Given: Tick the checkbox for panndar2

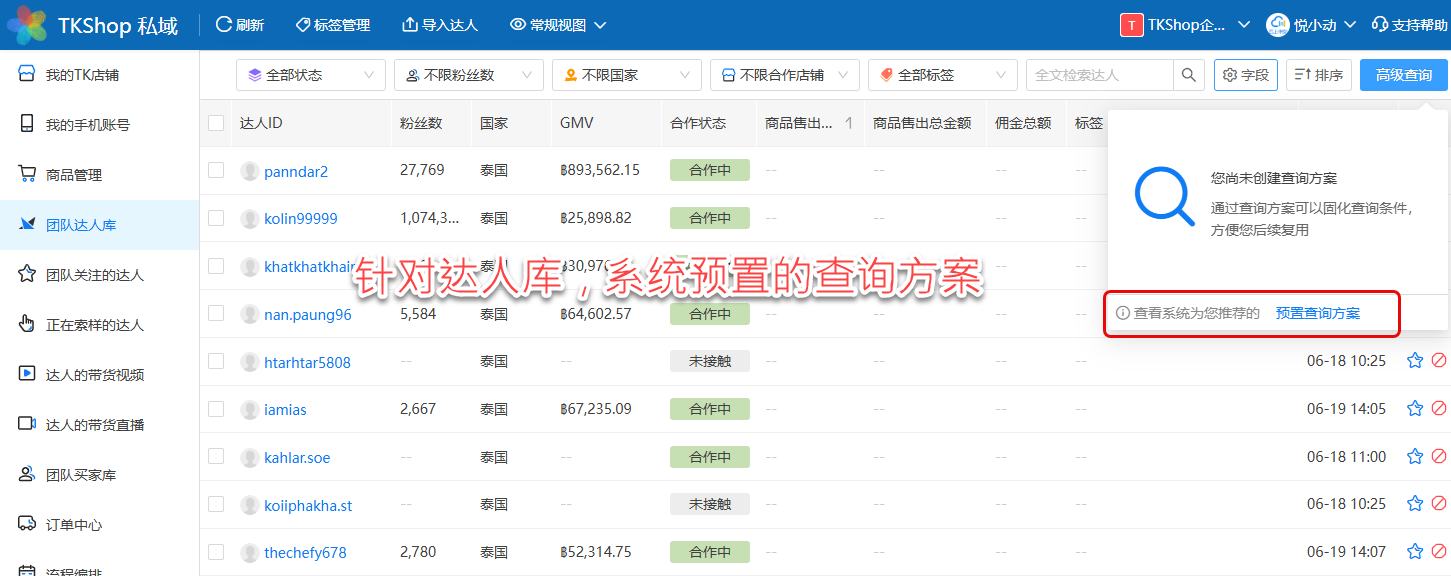Looking at the screenshot, I should [216, 170].
